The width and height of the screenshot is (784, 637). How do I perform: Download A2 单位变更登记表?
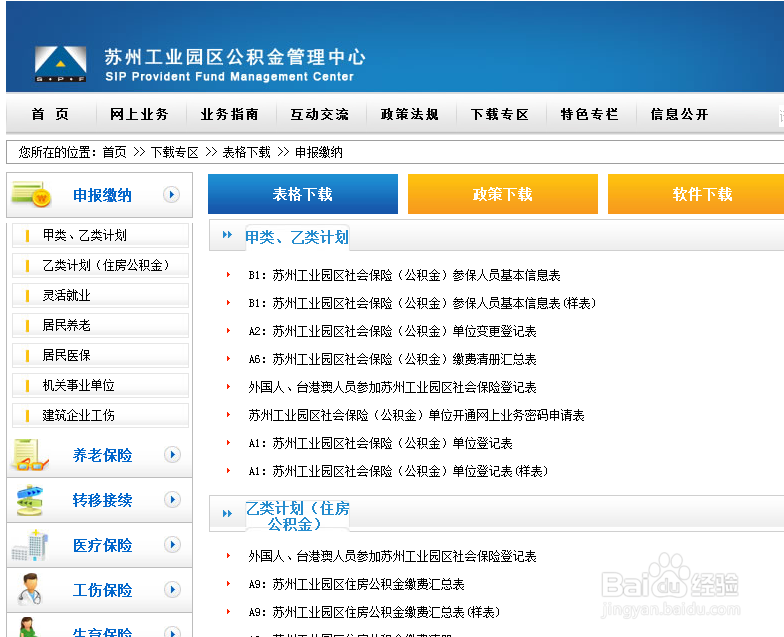point(392,331)
